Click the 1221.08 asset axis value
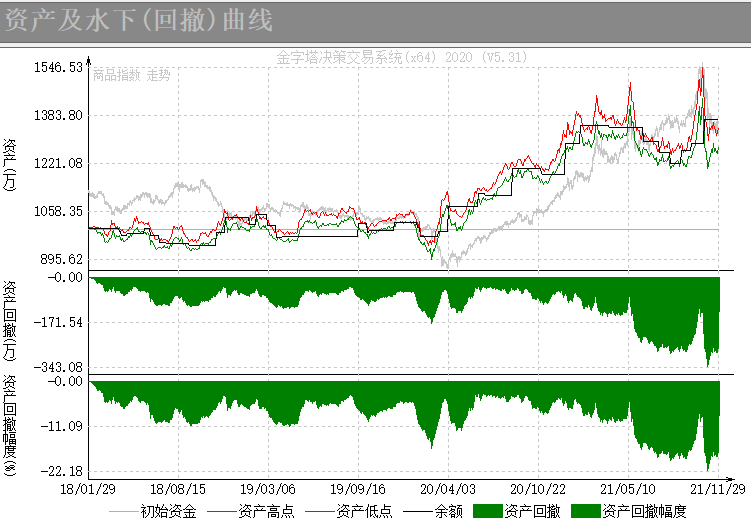 click(x=58, y=163)
